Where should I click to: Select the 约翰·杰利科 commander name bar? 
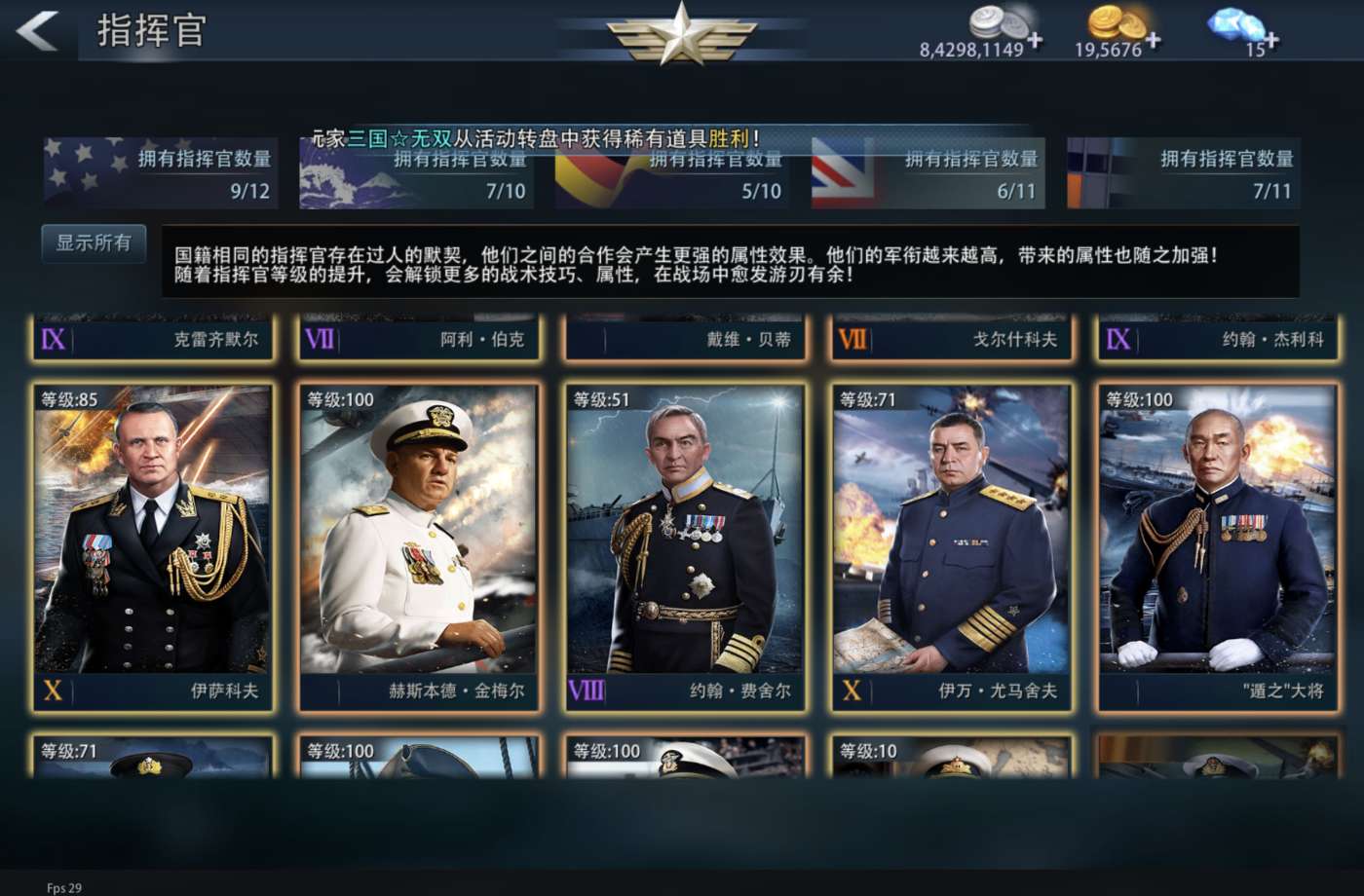1217,339
